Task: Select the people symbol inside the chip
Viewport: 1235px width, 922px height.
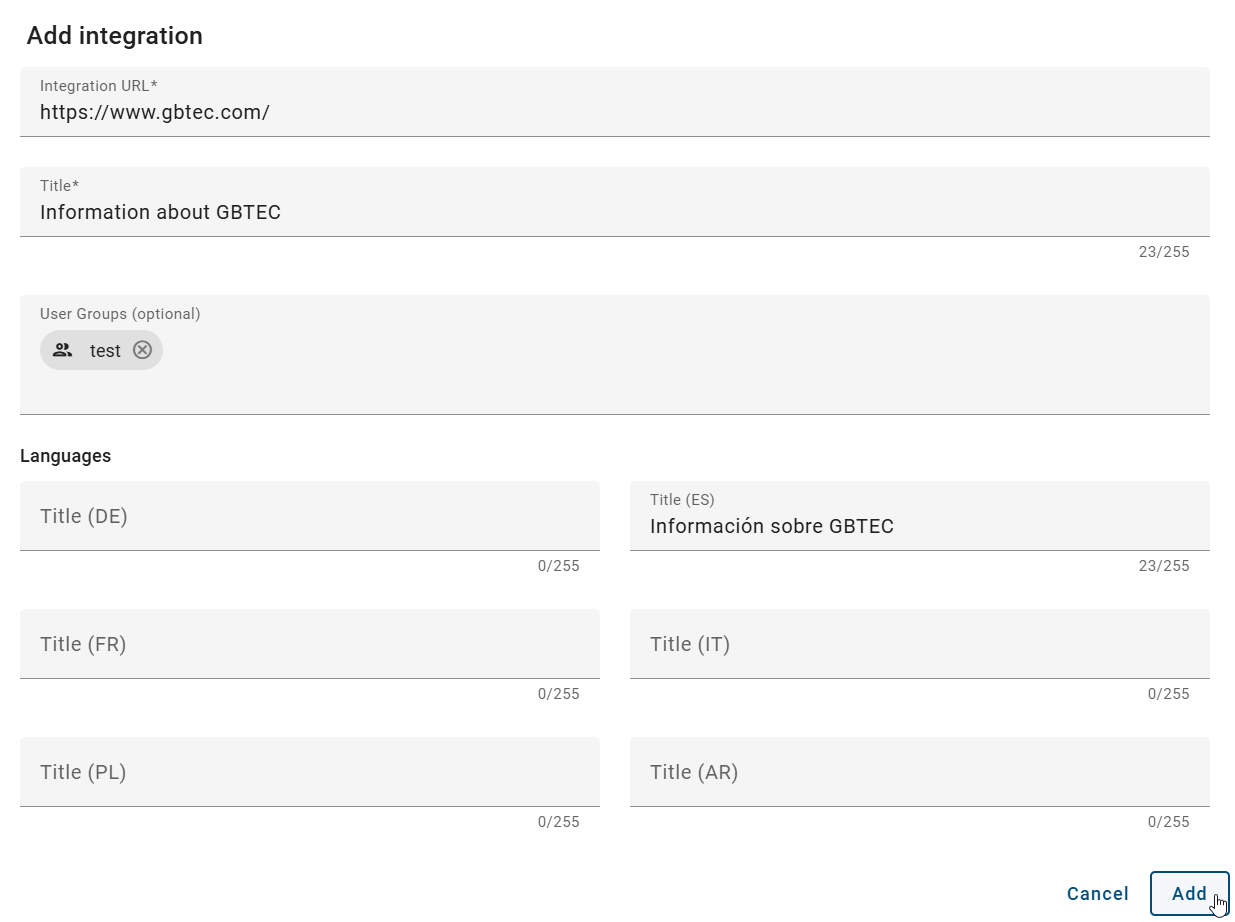Action: (x=62, y=350)
